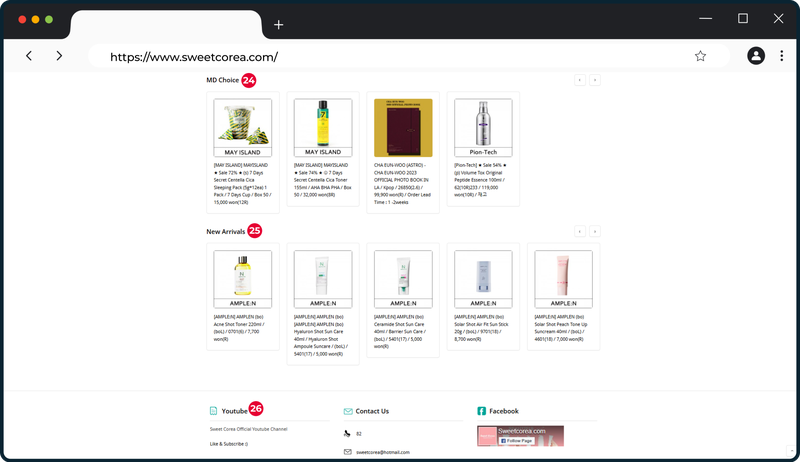Open May Island Sleeping Pack product image
This screenshot has width=800, height=462.
(x=242, y=127)
